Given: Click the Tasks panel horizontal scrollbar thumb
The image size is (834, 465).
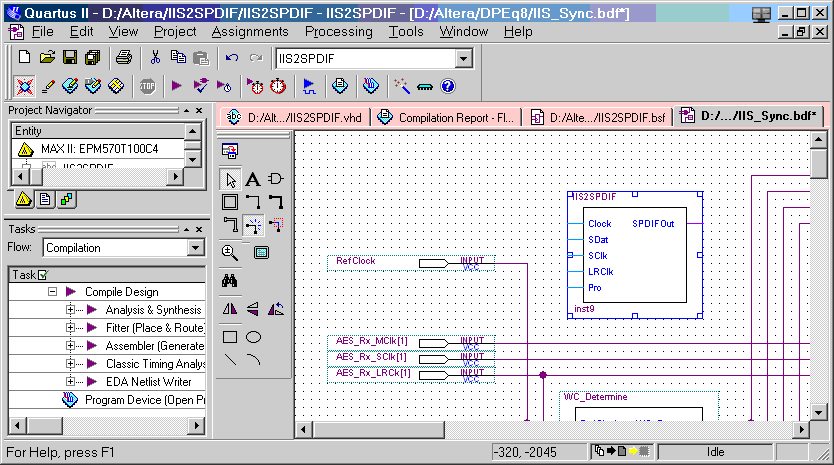Looking at the screenshot, I should [45, 425].
